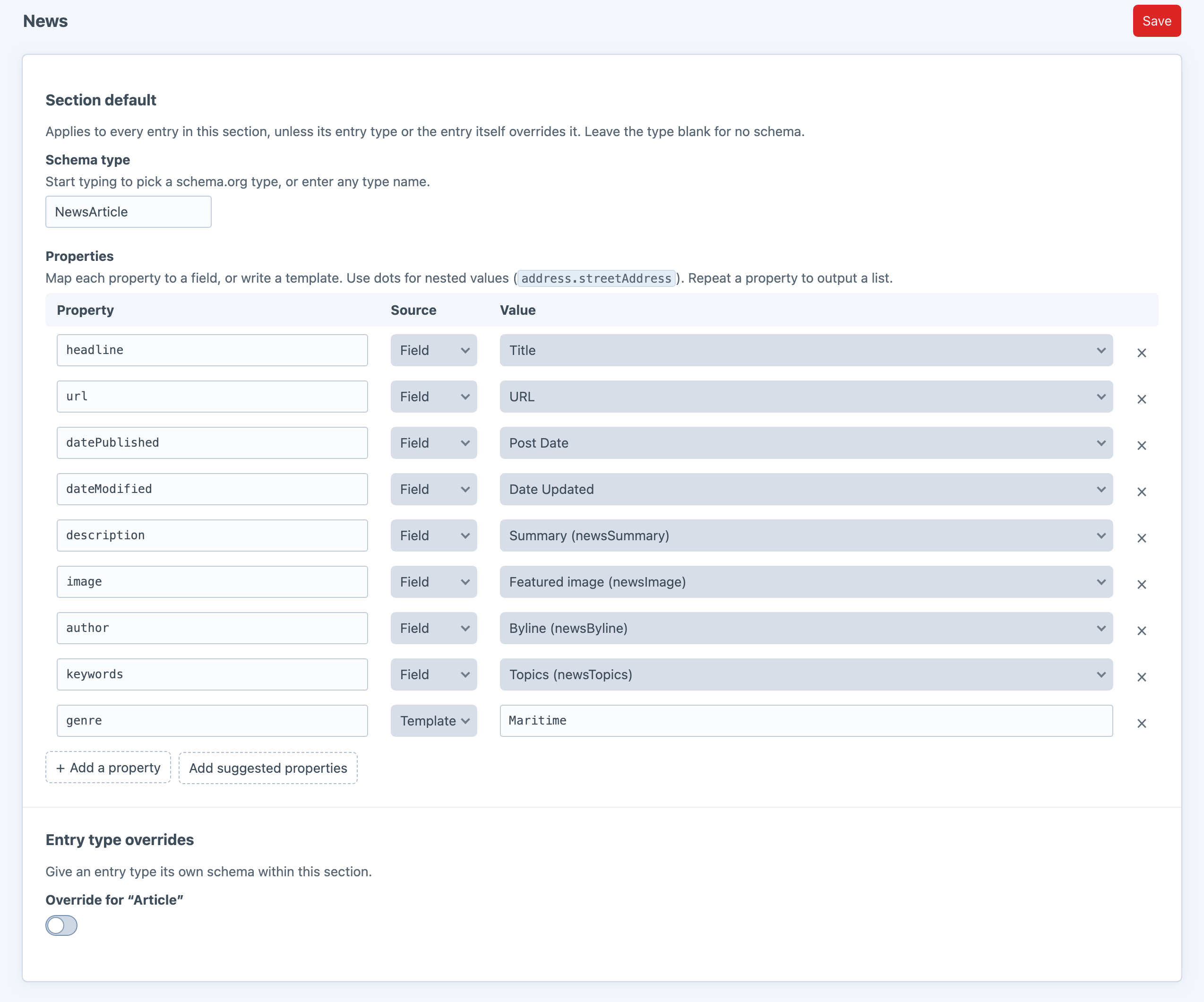Open the Post Date value dropdown
This screenshot has height=1002, width=1204.
point(806,443)
